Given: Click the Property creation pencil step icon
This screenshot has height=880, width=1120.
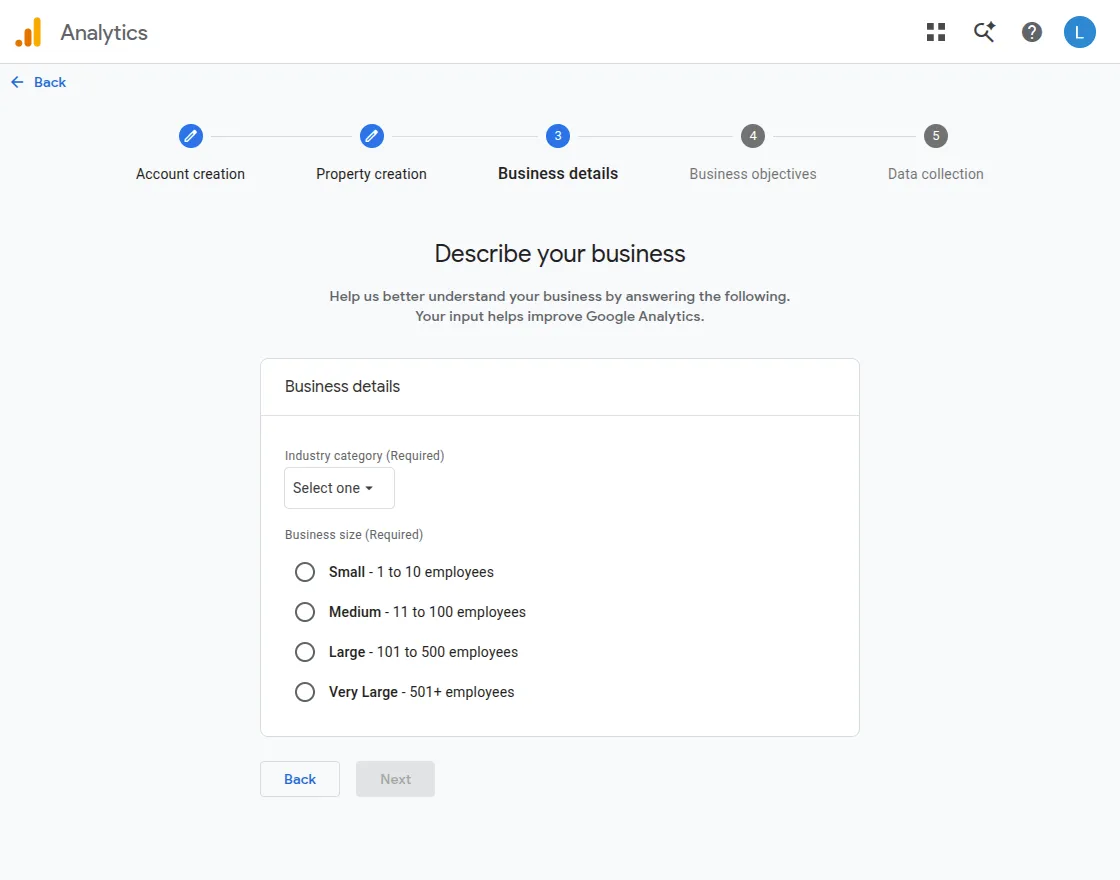Looking at the screenshot, I should pyautogui.click(x=371, y=136).
